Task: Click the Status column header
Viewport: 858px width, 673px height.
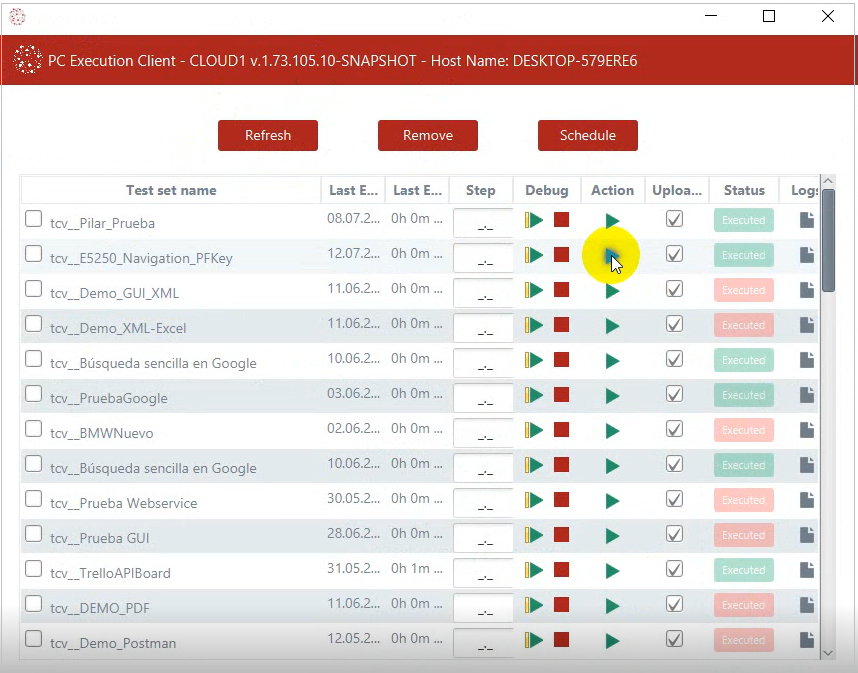Action: click(x=744, y=190)
